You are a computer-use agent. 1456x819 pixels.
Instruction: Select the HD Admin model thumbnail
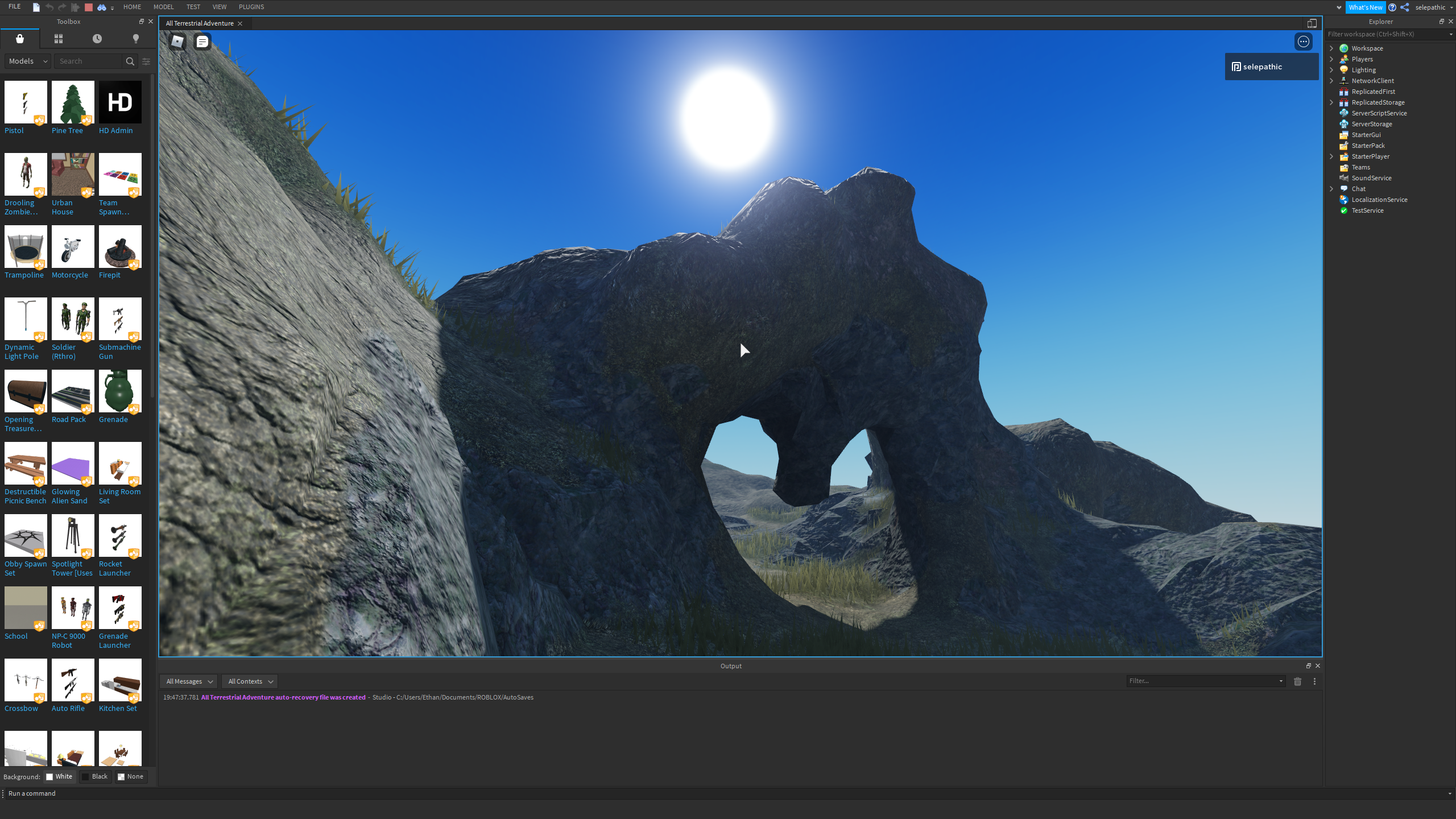coord(120,102)
